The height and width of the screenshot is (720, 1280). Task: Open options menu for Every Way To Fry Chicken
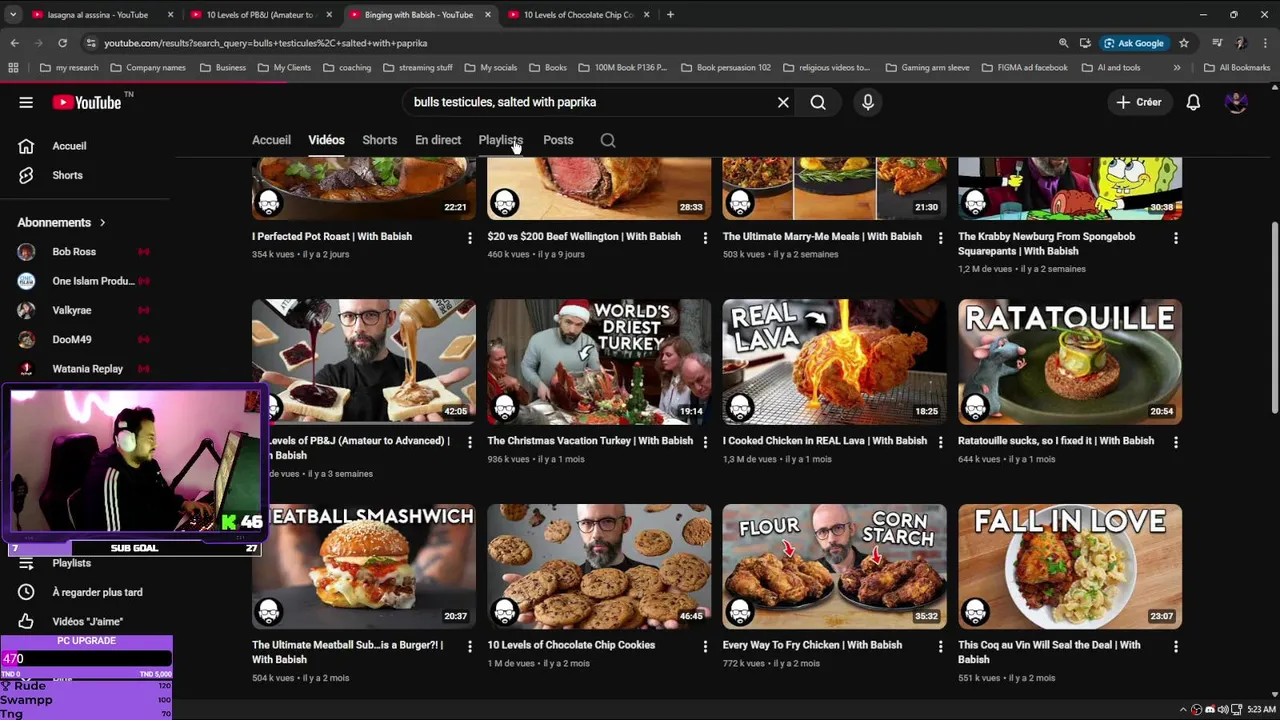[940, 647]
